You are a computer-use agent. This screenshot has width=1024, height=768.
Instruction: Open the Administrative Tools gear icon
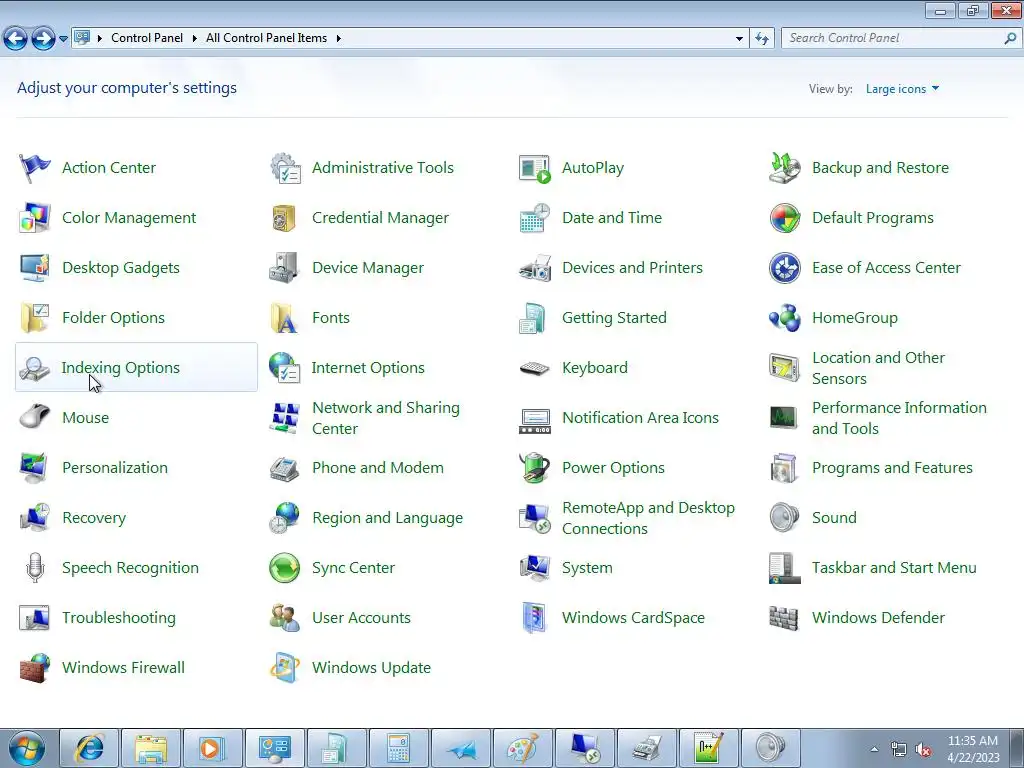[x=285, y=168]
